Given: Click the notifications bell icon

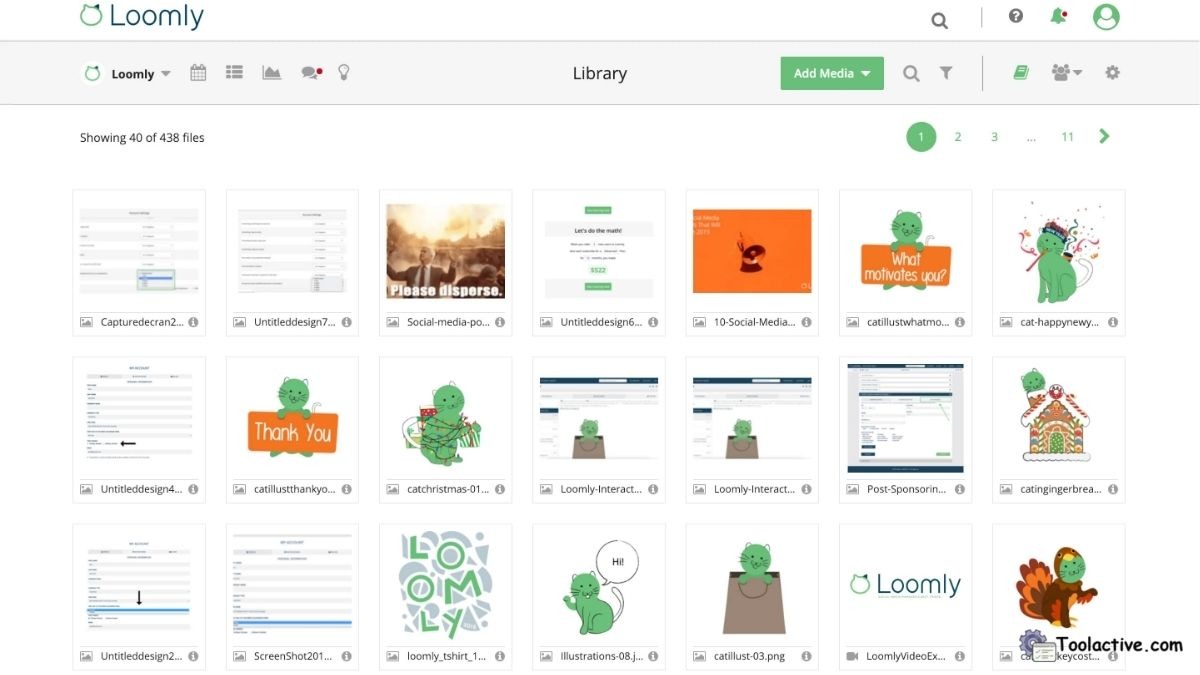Looking at the screenshot, I should [x=1057, y=16].
